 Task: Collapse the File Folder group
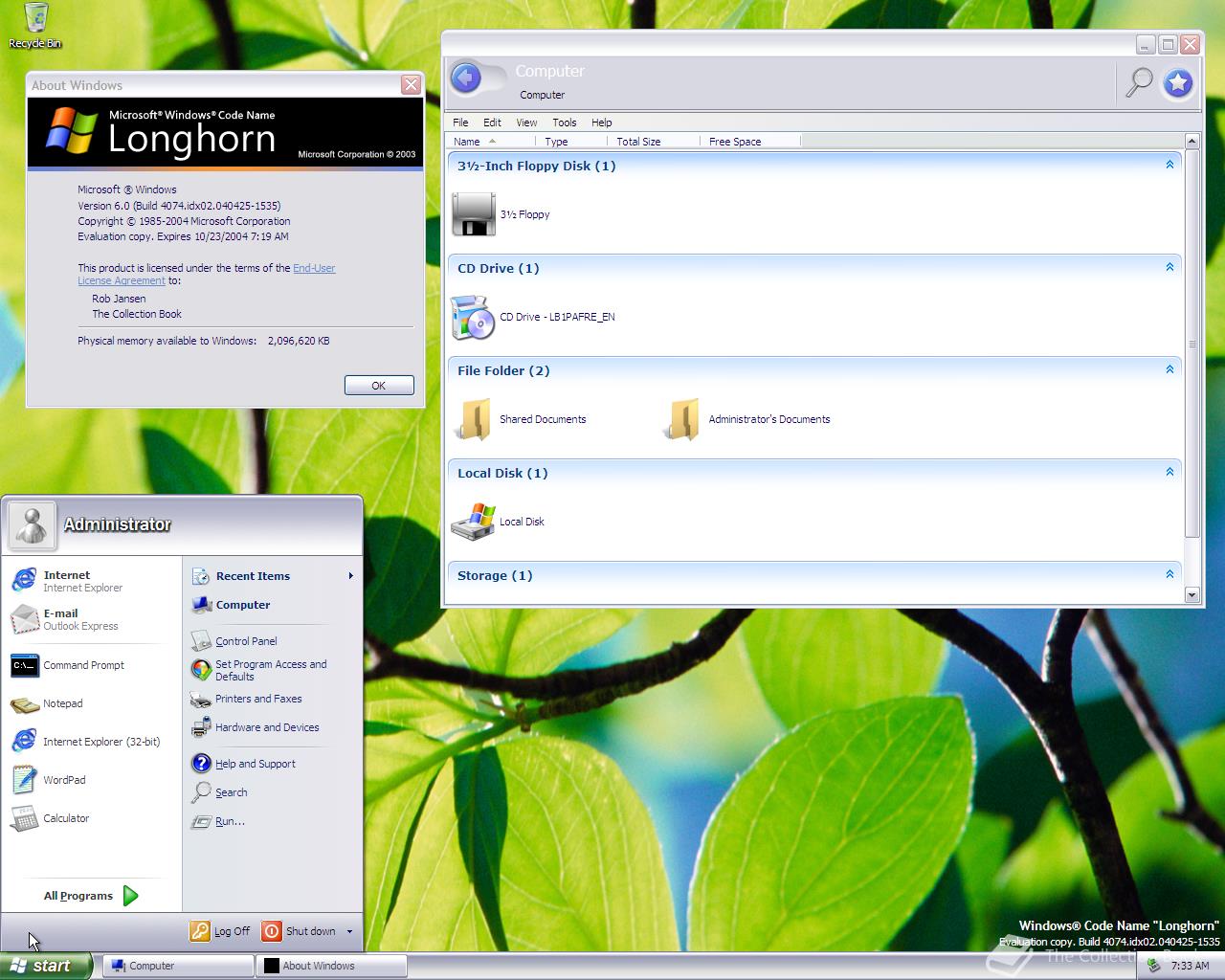(1169, 369)
